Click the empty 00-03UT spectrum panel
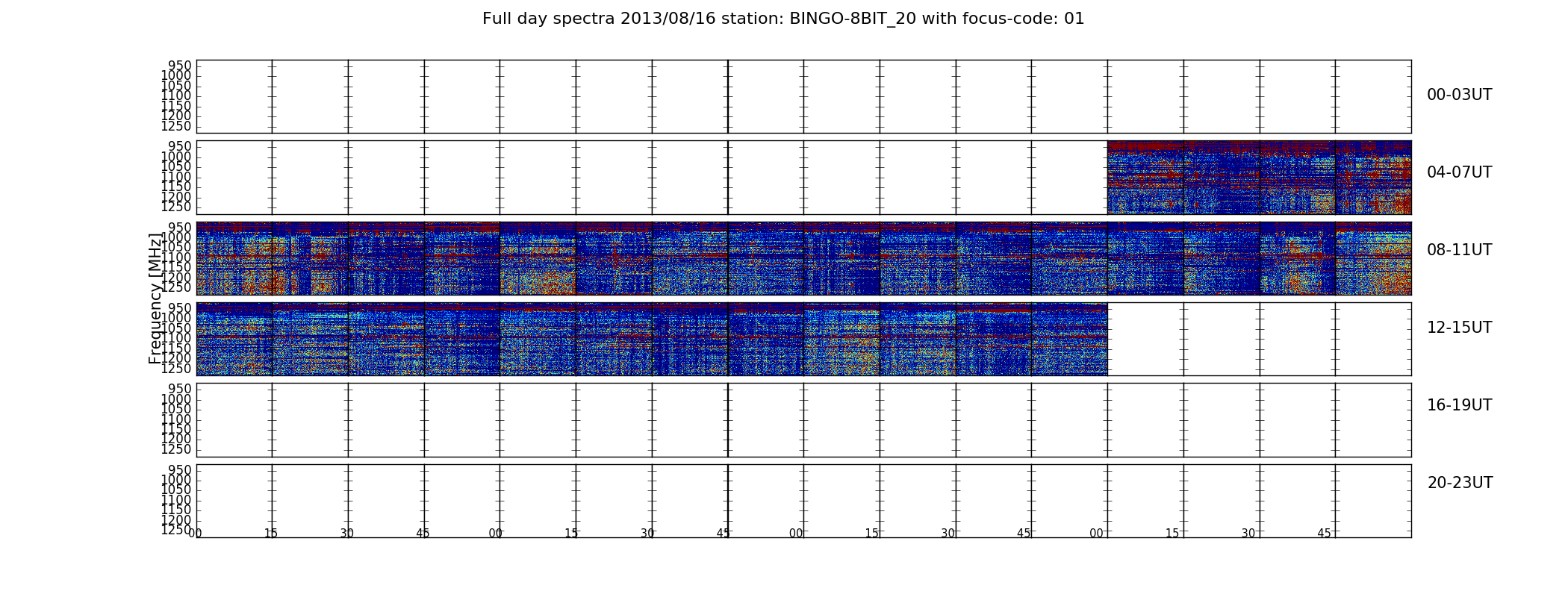Viewport: 1568px width, 597px height. point(803,96)
